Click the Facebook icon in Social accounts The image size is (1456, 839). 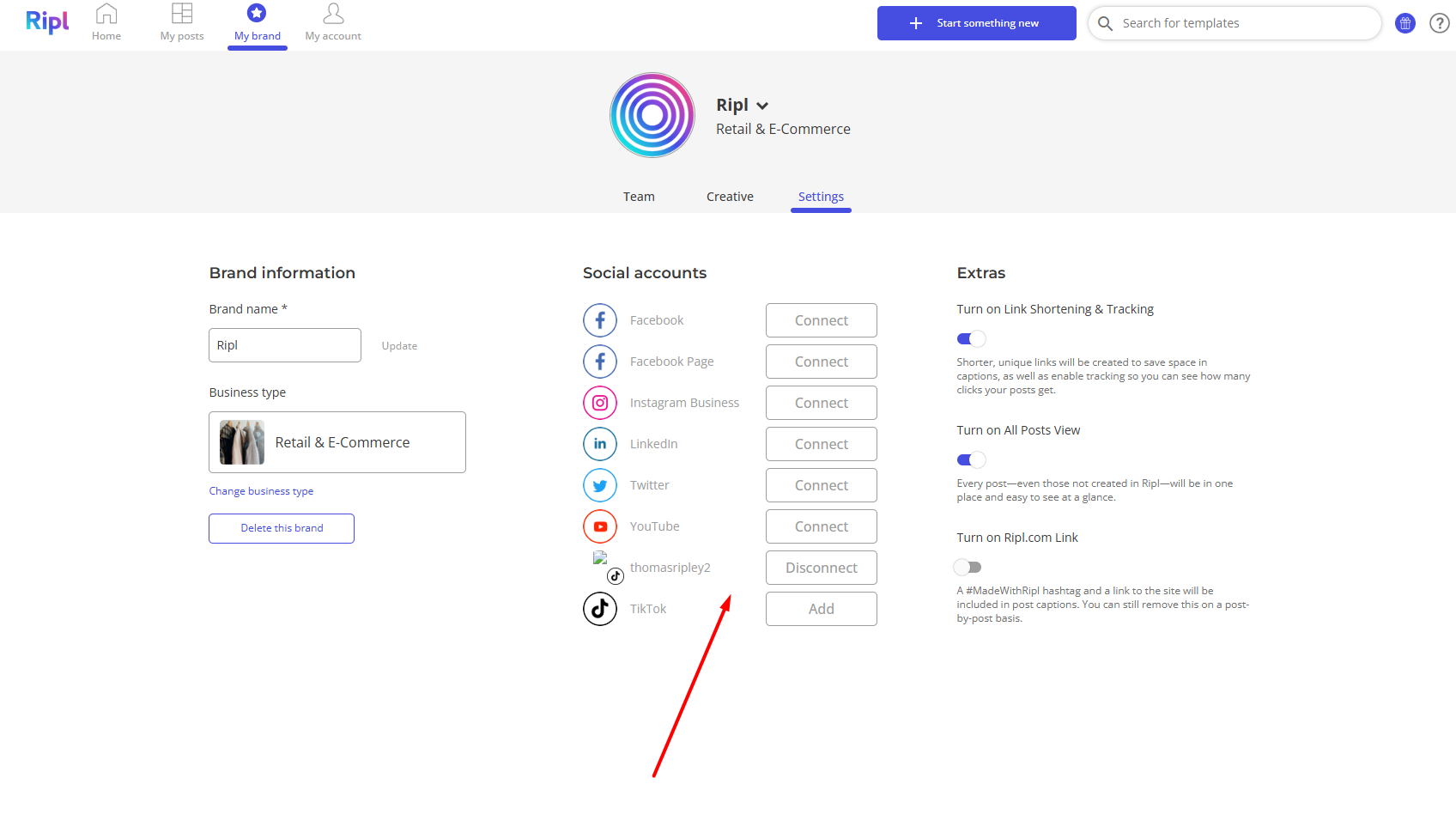(600, 320)
